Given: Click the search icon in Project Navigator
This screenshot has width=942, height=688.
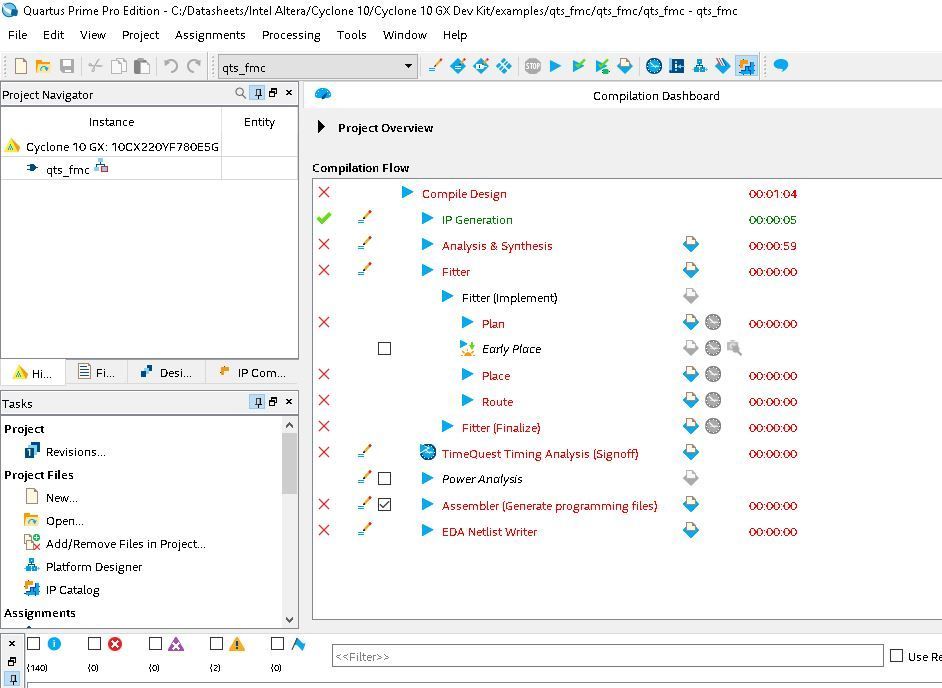Looking at the screenshot, I should (x=240, y=93).
